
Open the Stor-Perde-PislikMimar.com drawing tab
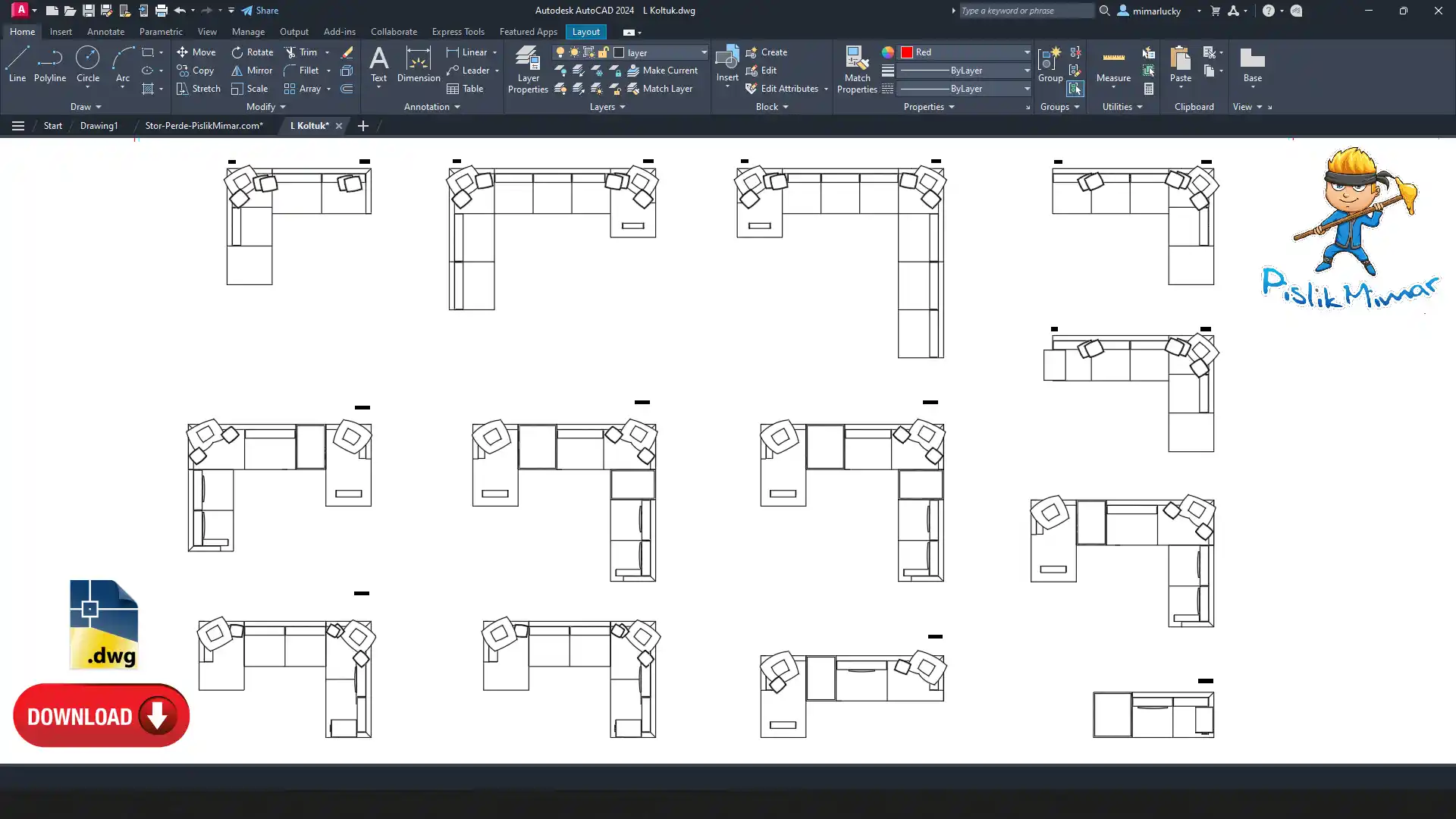[x=203, y=126]
